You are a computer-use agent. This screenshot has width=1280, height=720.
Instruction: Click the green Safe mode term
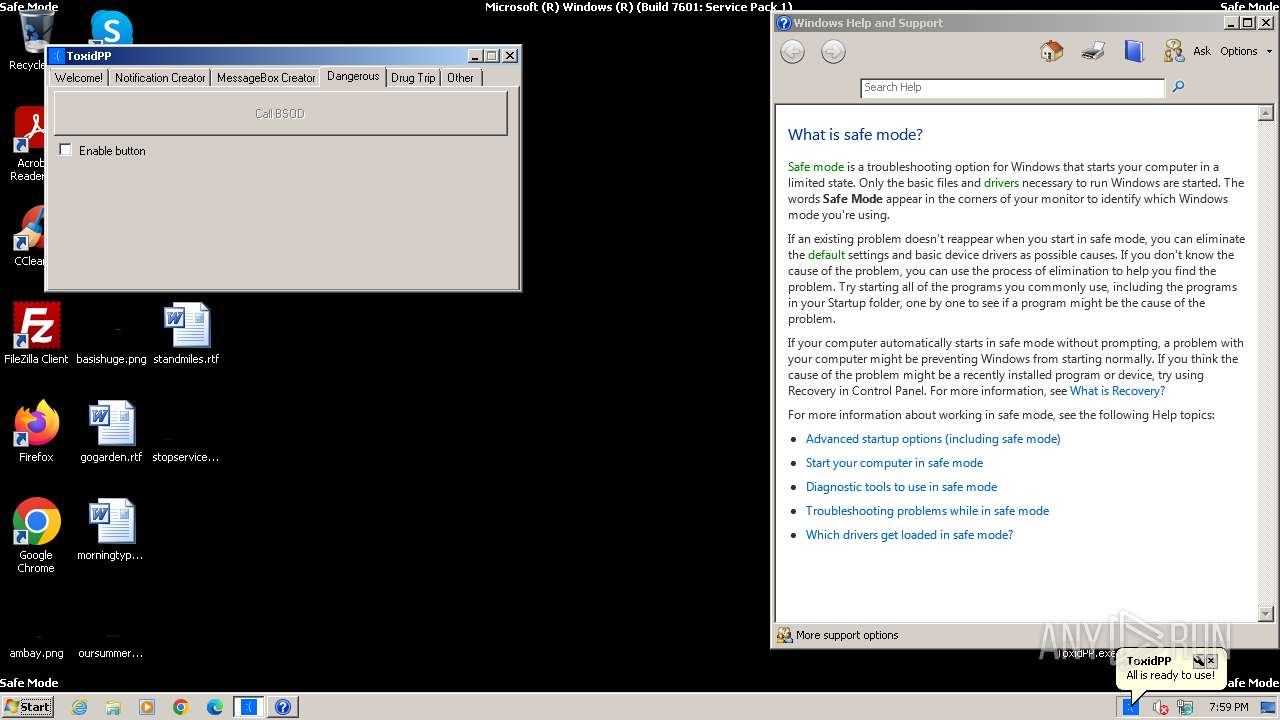tap(816, 167)
